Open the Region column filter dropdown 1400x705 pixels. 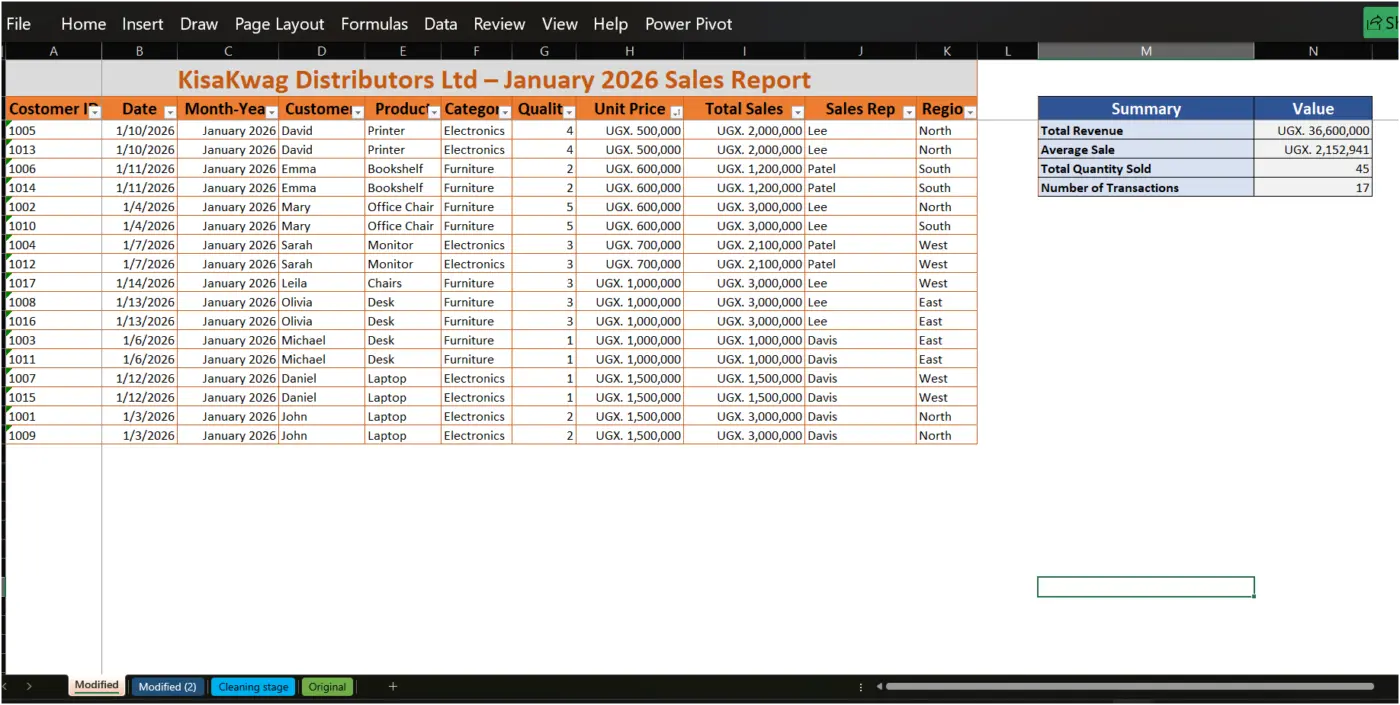(970, 112)
